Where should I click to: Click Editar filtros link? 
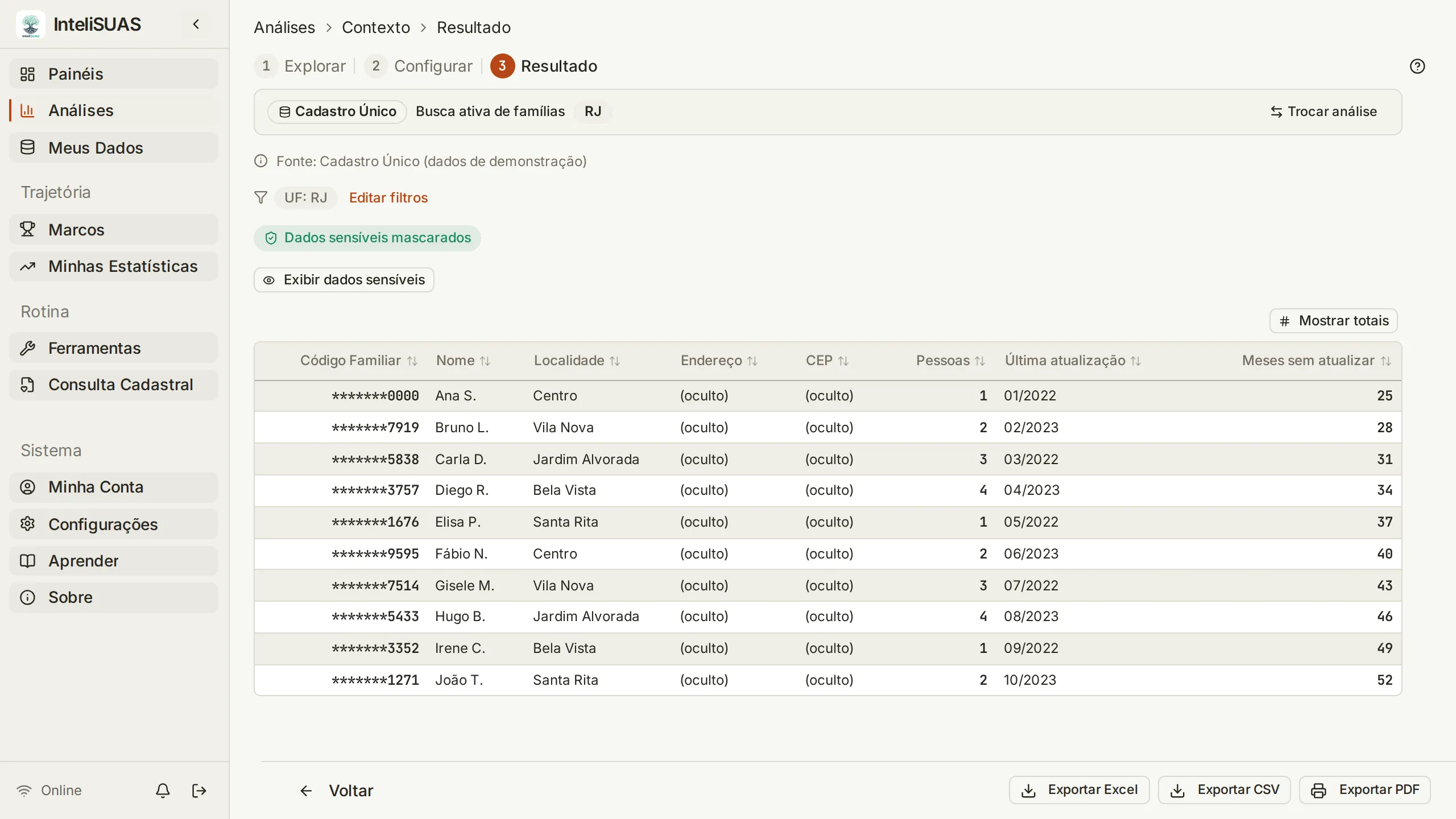388,198
